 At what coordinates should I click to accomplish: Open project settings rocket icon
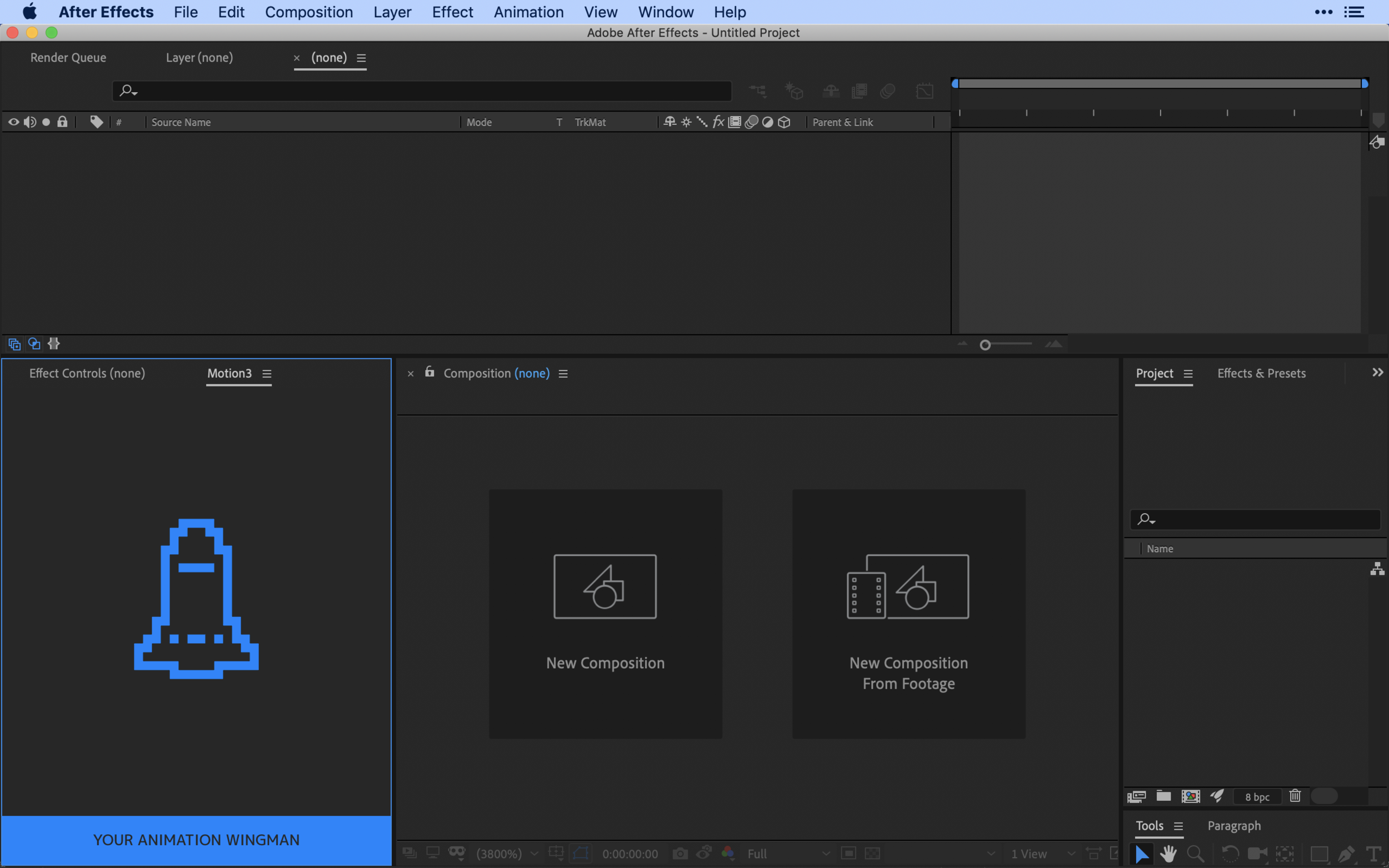(1217, 796)
